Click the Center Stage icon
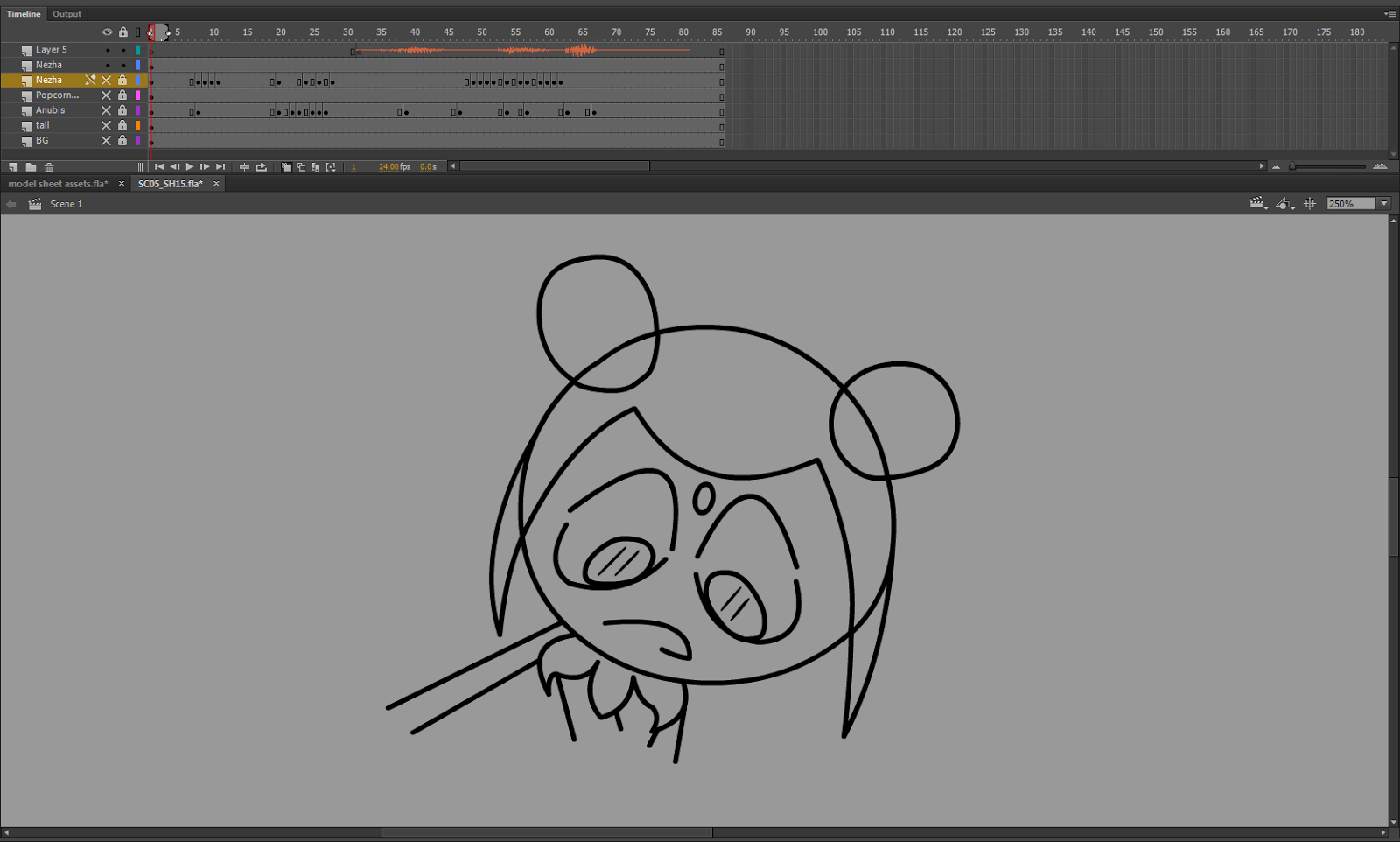 click(1310, 203)
